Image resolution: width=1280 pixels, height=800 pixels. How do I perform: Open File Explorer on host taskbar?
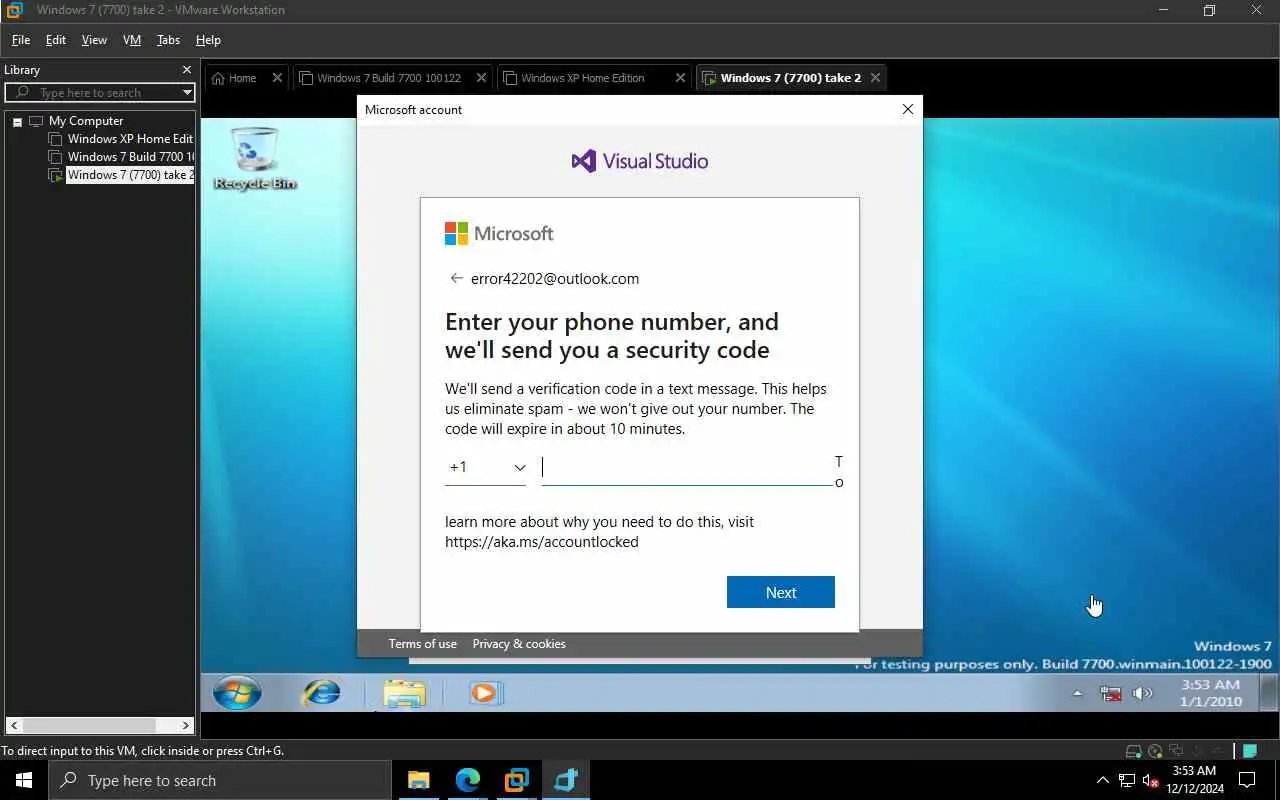pyautogui.click(x=418, y=780)
